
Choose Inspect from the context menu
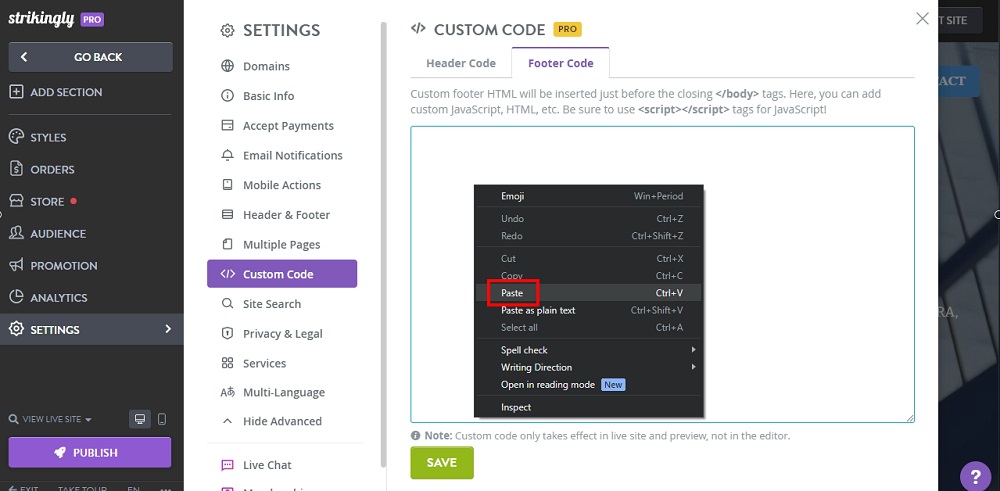point(588,407)
